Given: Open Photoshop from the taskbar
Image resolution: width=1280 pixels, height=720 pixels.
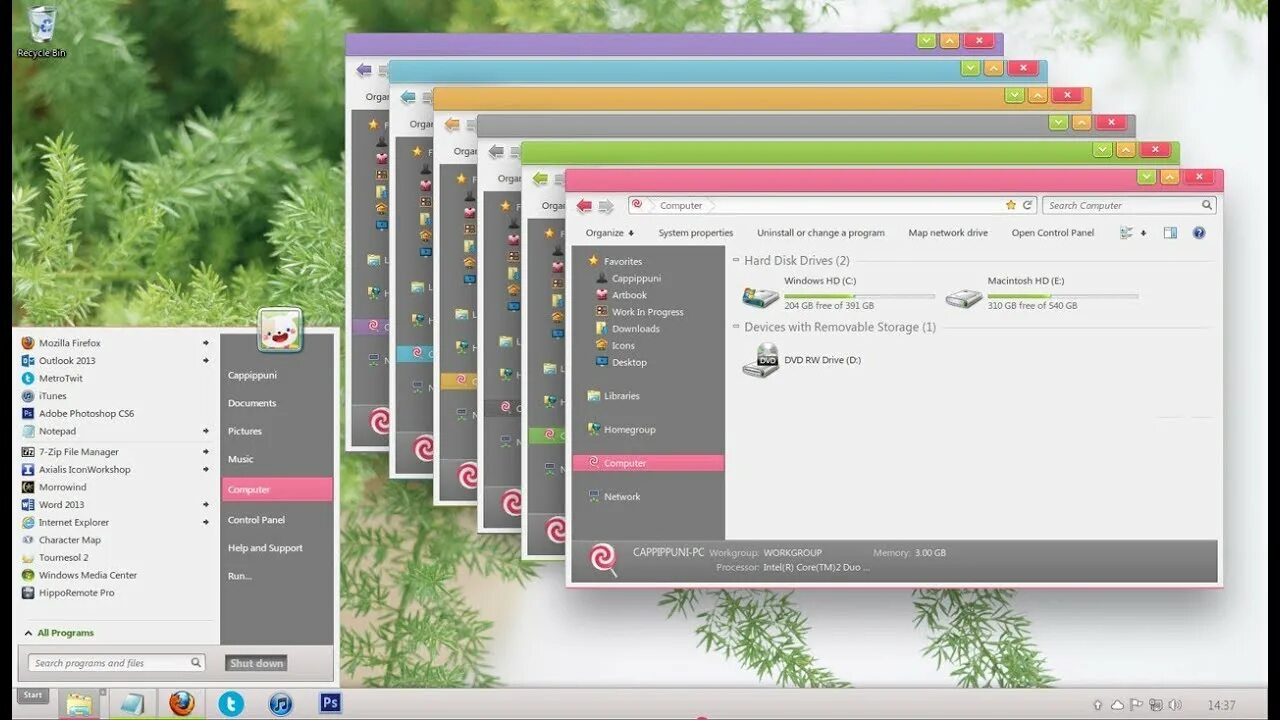Looking at the screenshot, I should coord(330,703).
